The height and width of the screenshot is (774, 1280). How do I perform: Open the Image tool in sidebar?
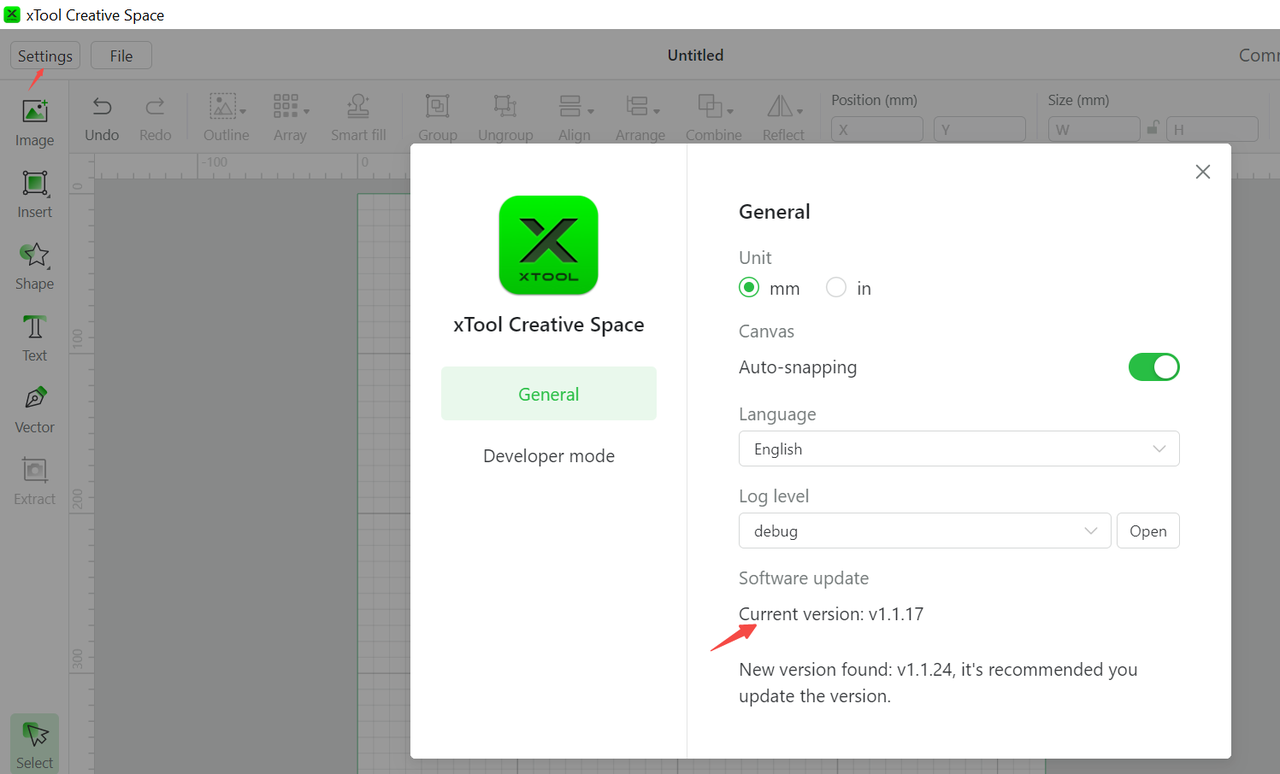tap(34, 123)
